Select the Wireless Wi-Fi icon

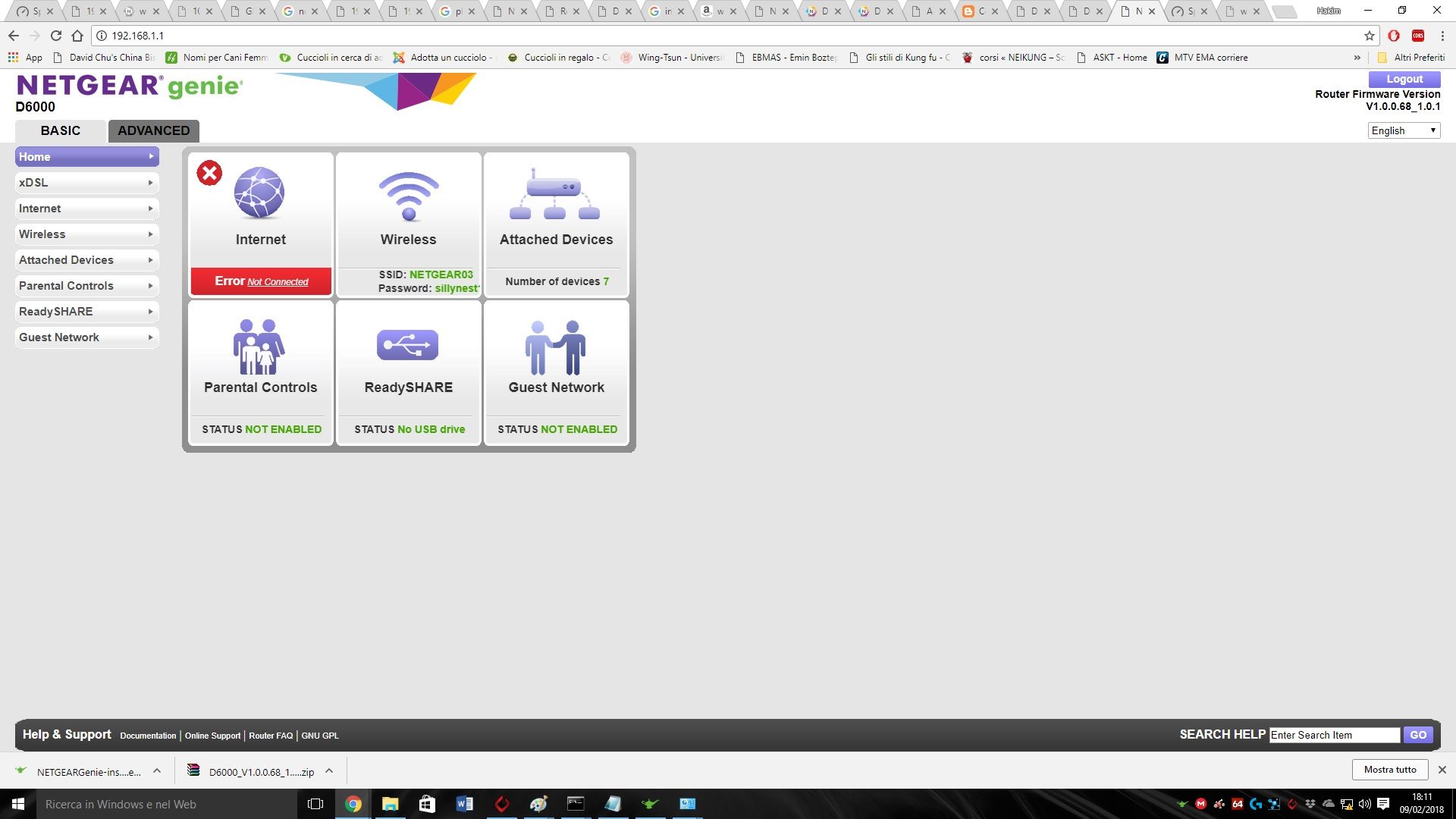pos(408,196)
